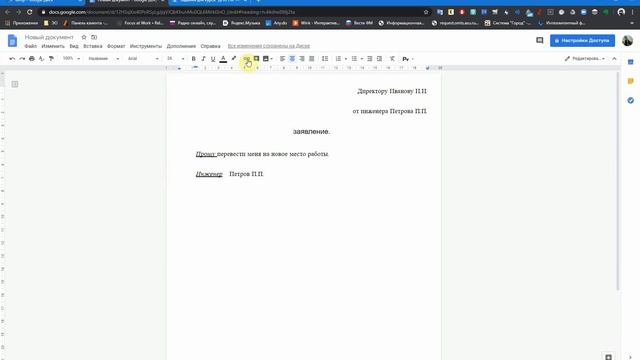Viewport: 640px width, 360px height.
Task: Rename the document title Новый документ
Action: coord(49,37)
